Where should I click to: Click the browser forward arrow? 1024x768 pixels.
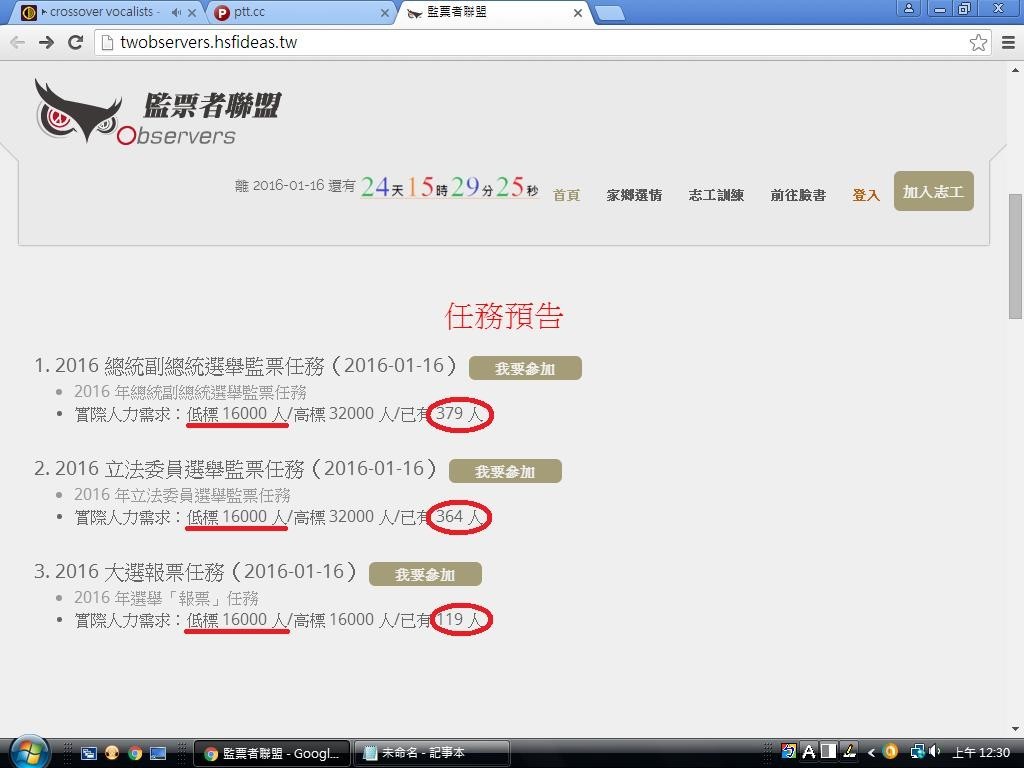(x=46, y=42)
